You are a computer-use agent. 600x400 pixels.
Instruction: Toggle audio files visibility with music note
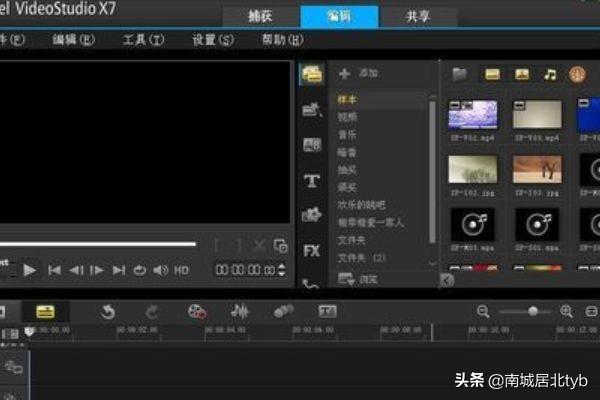[x=550, y=74]
